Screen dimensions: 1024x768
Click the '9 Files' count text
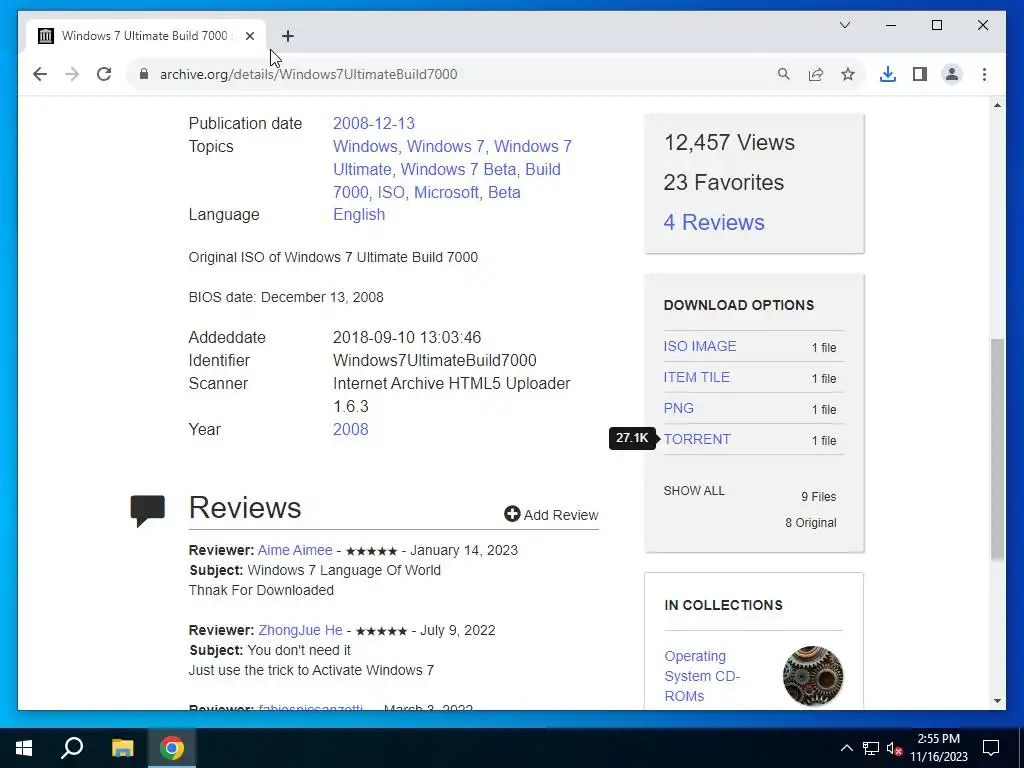click(818, 496)
